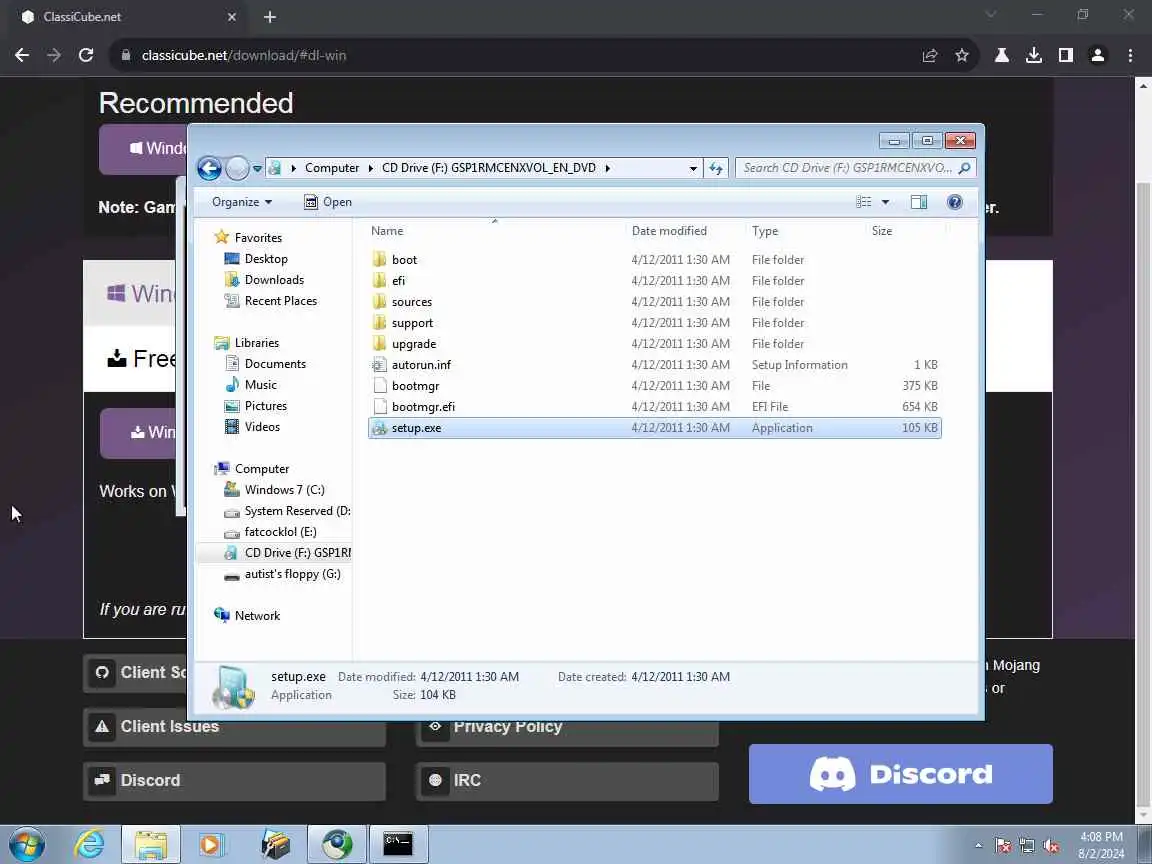Close the ClassiCube.net tab
Viewport: 1152px width, 864px height.
[x=231, y=17]
